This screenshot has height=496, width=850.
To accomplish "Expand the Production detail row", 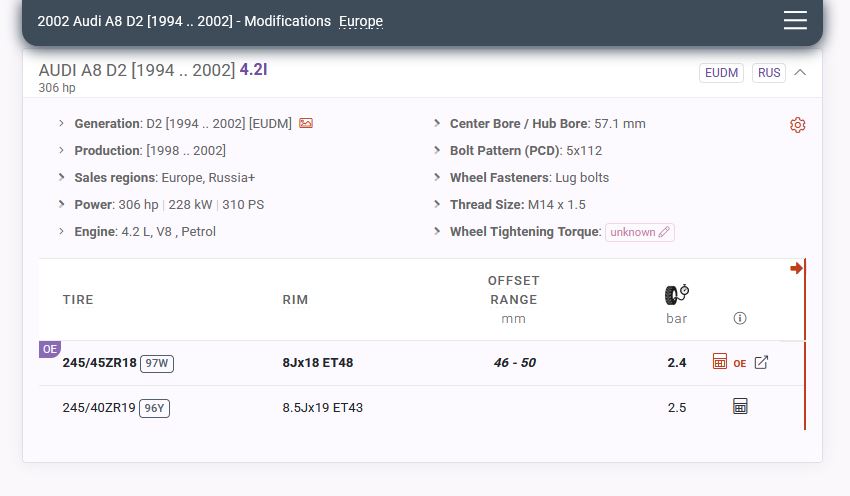I will click(61, 150).
